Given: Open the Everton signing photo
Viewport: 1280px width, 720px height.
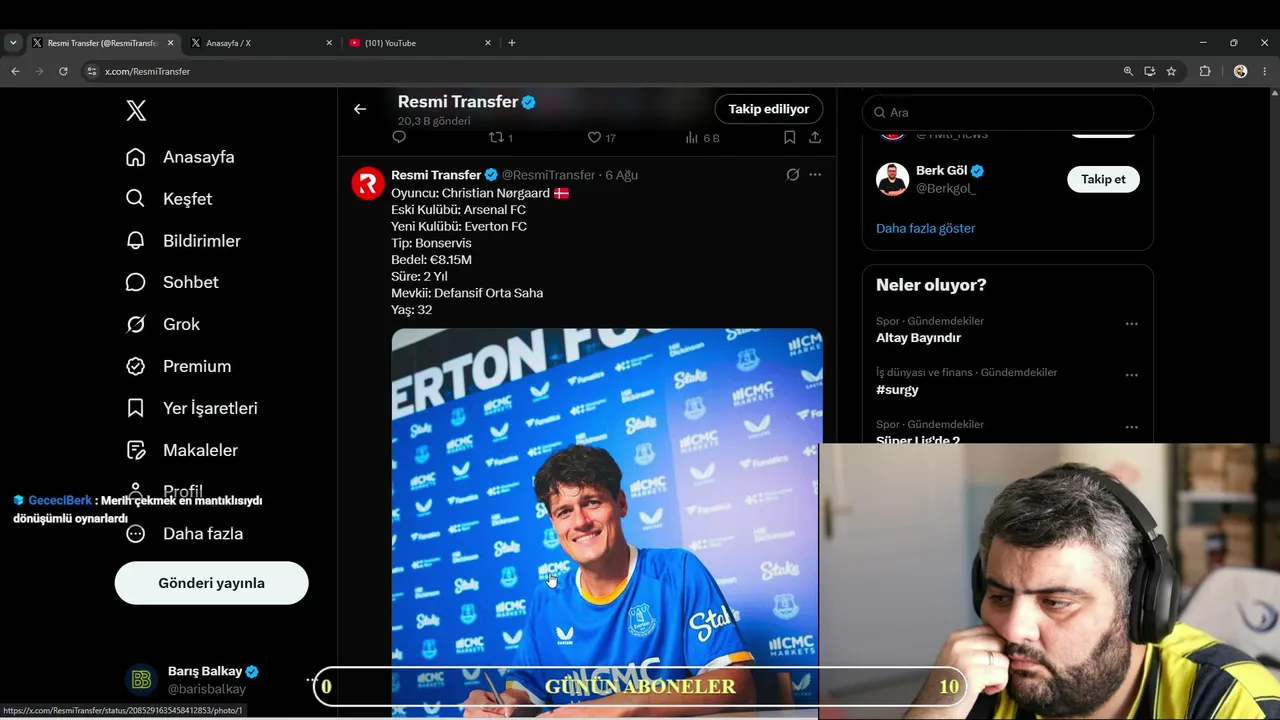Looking at the screenshot, I should (x=607, y=523).
